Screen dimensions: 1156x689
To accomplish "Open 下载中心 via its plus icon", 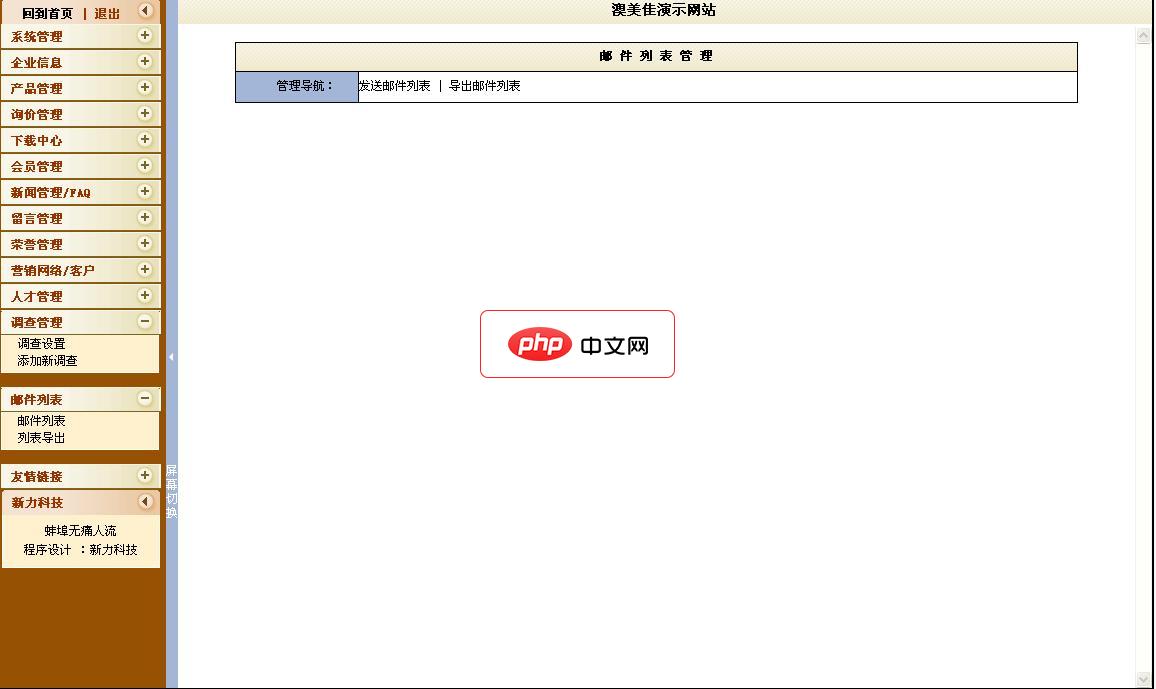I will click(x=147, y=140).
